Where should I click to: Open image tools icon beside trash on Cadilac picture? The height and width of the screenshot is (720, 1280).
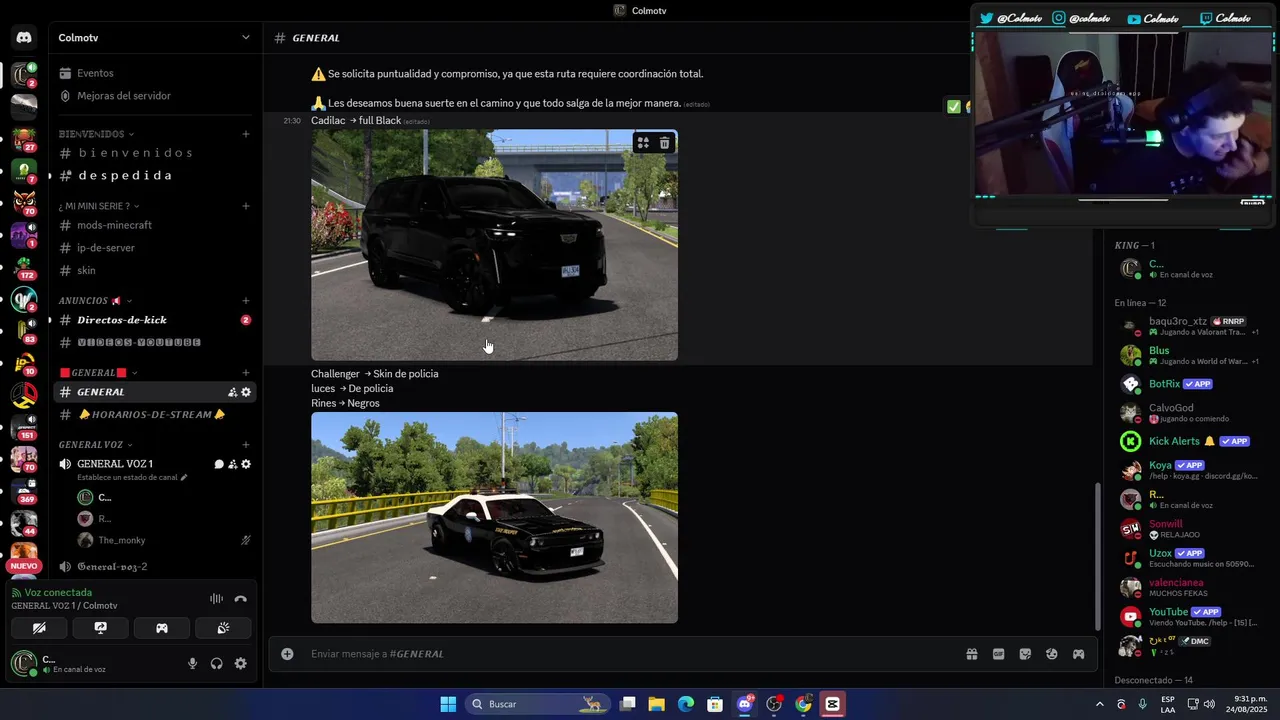643,143
